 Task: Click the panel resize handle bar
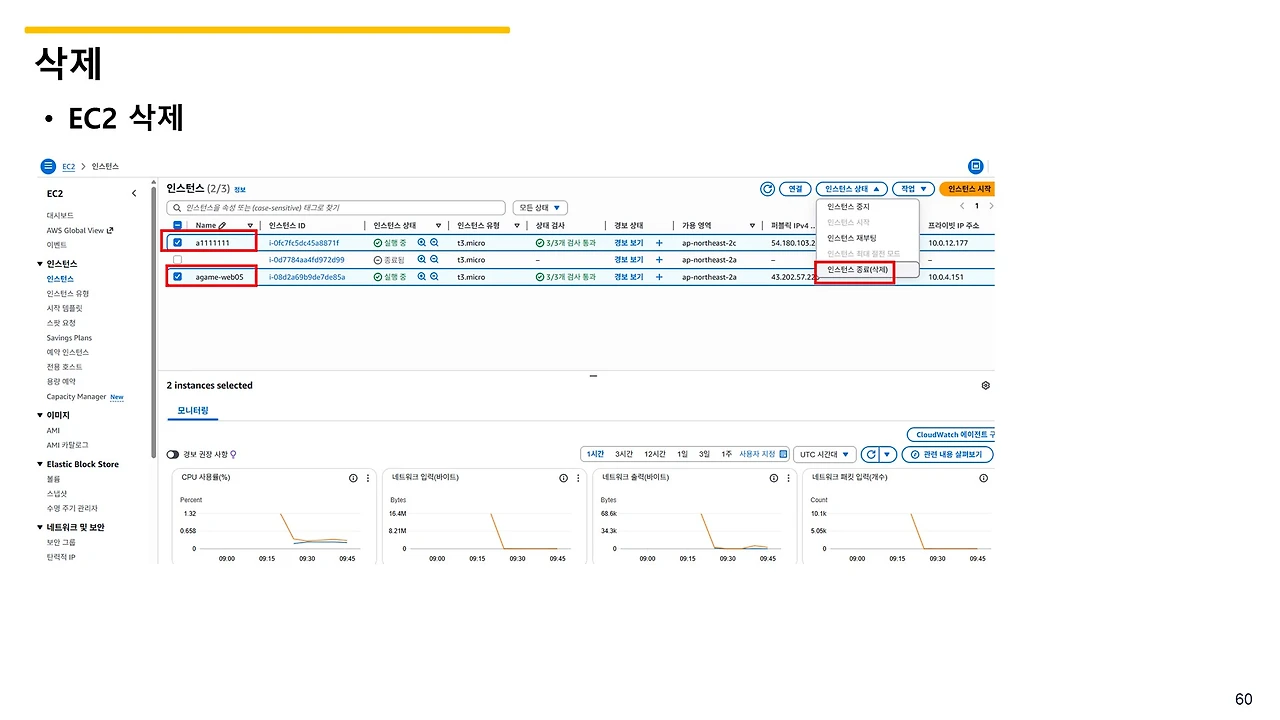coord(593,375)
